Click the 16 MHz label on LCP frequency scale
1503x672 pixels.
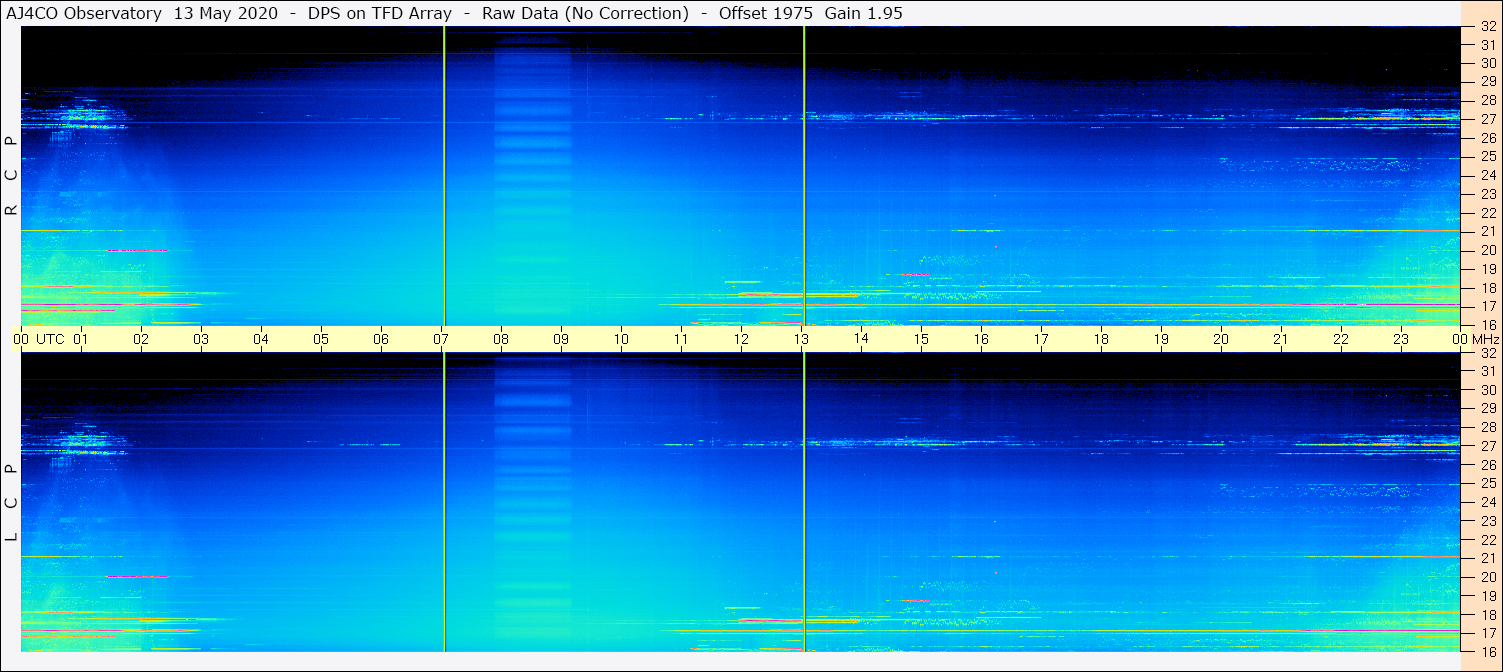(x=1488, y=651)
